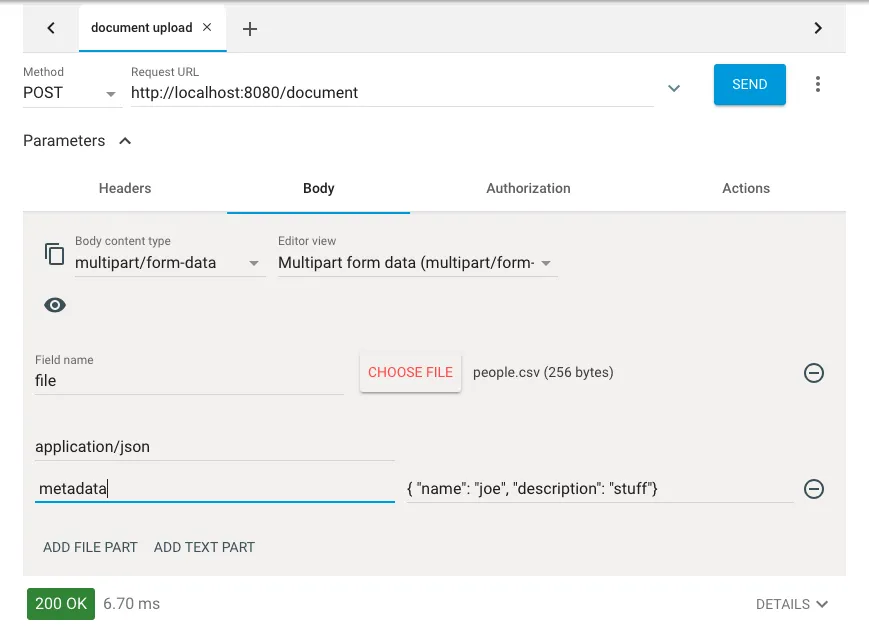
Task: Copy body content to clipboard
Action: tap(55, 254)
